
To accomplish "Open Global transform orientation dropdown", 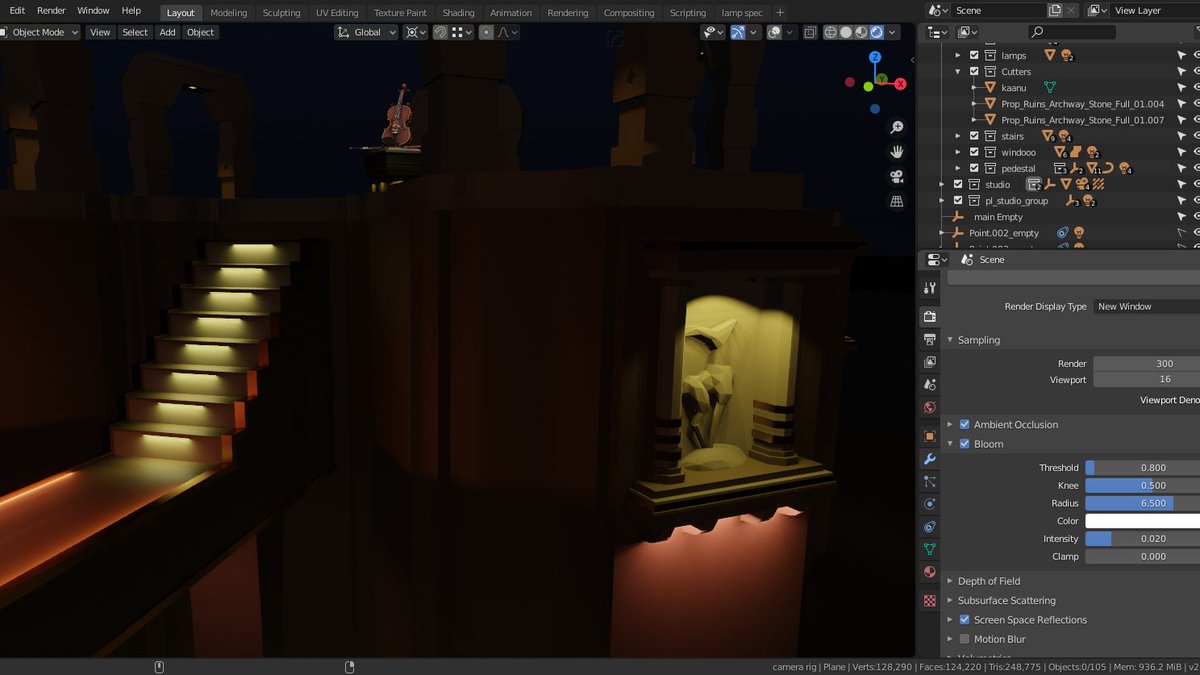I will click(x=365, y=32).
